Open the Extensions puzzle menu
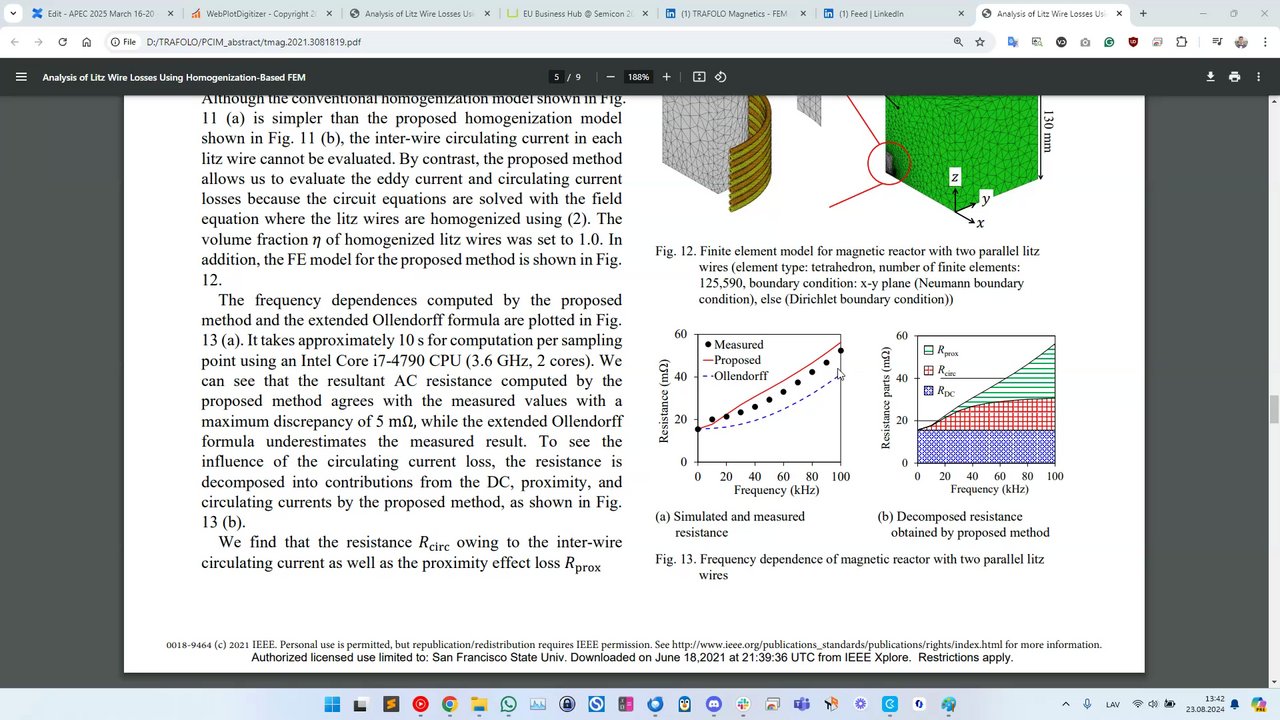The image size is (1280, 720). [1182, 42]
